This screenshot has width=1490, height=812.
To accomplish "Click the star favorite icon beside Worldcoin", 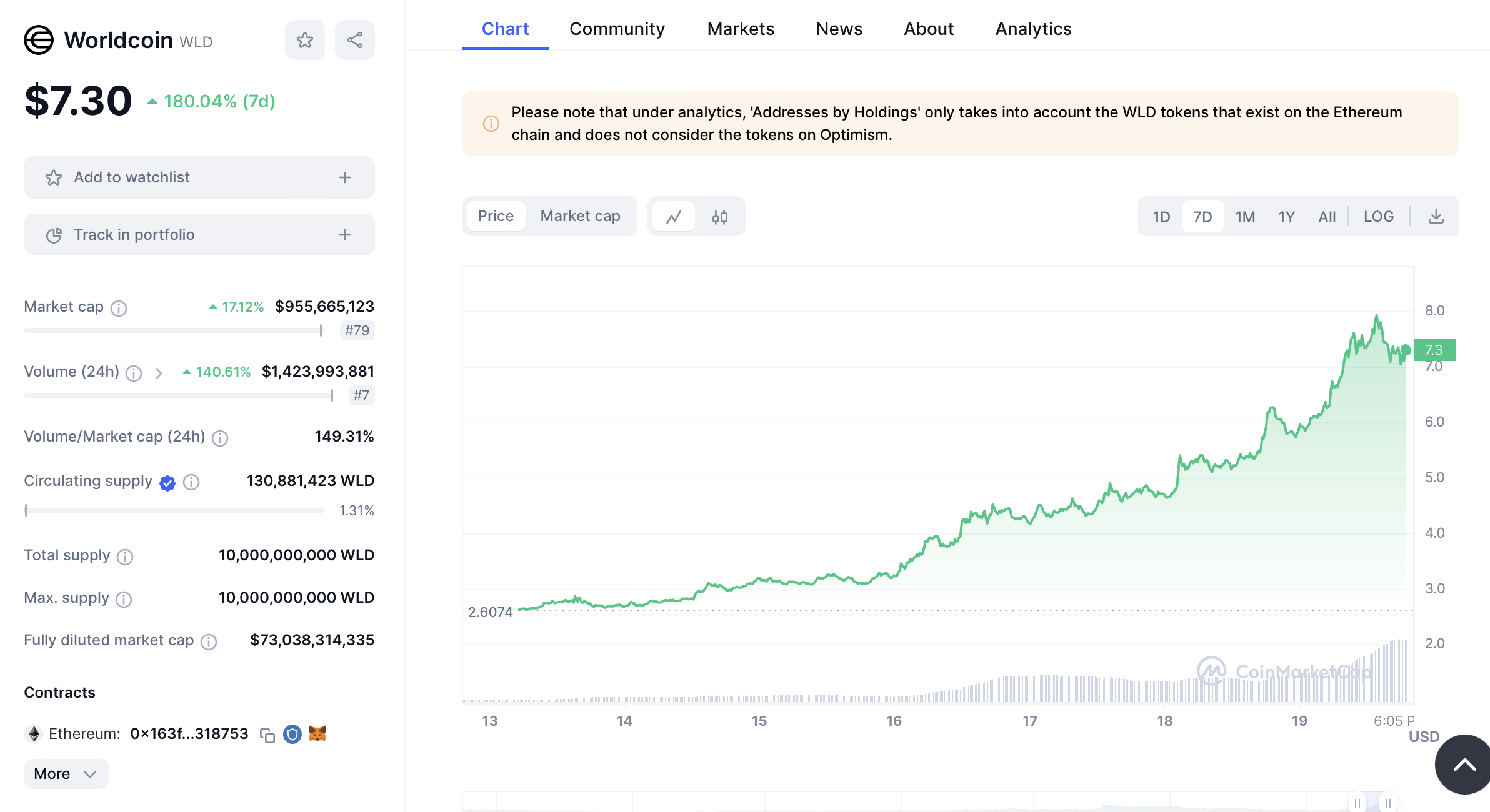I will click(304, 41).
